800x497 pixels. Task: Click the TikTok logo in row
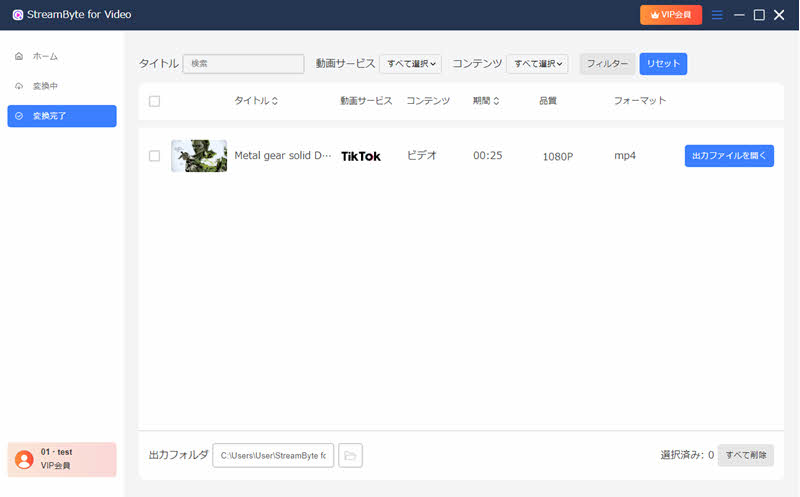[361, 156]
